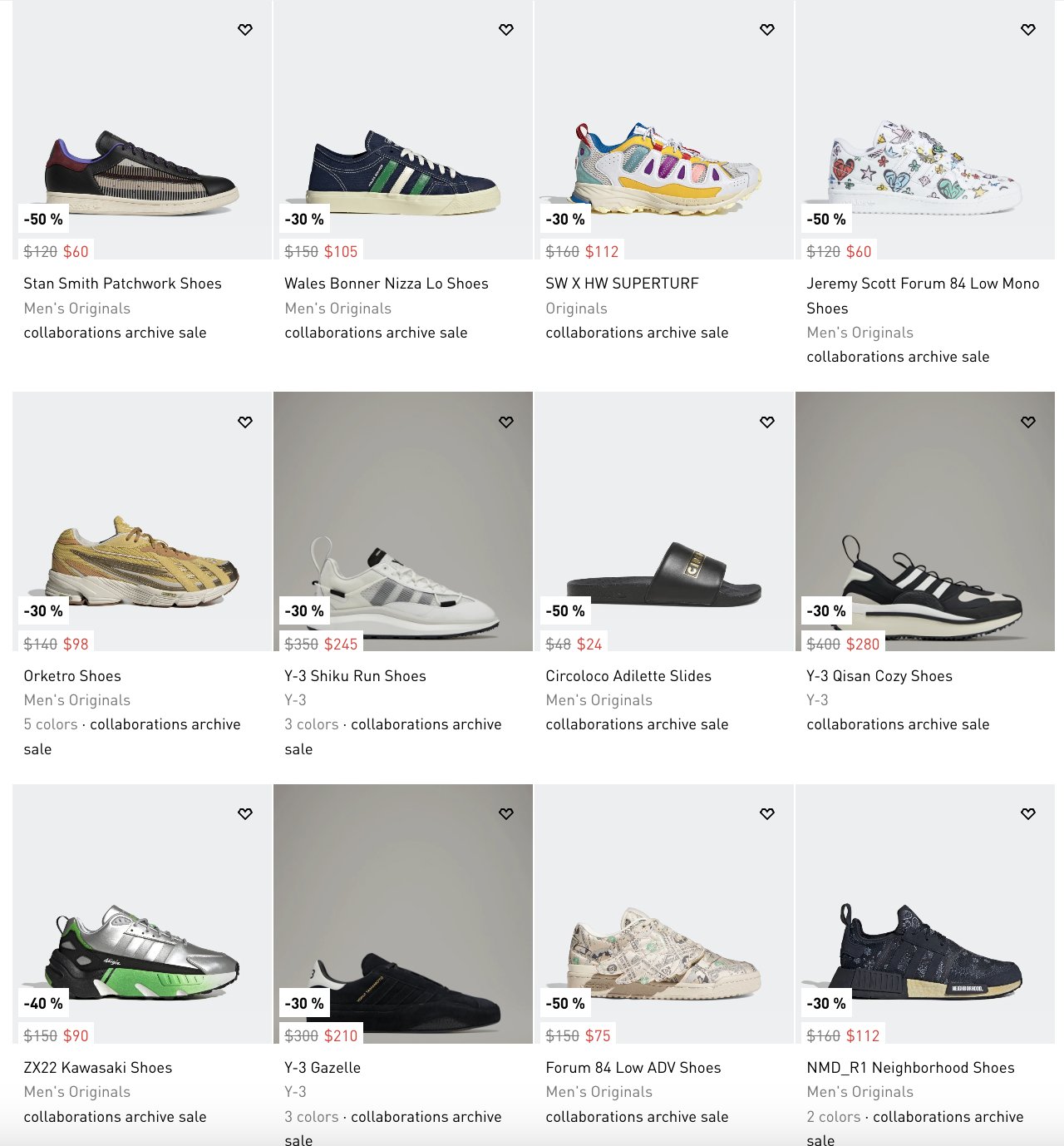Save Jeremy Scott Forum 84 to wishlist
Image resolution: width=1064 pixels, height=1146 pixels.
1028,30
